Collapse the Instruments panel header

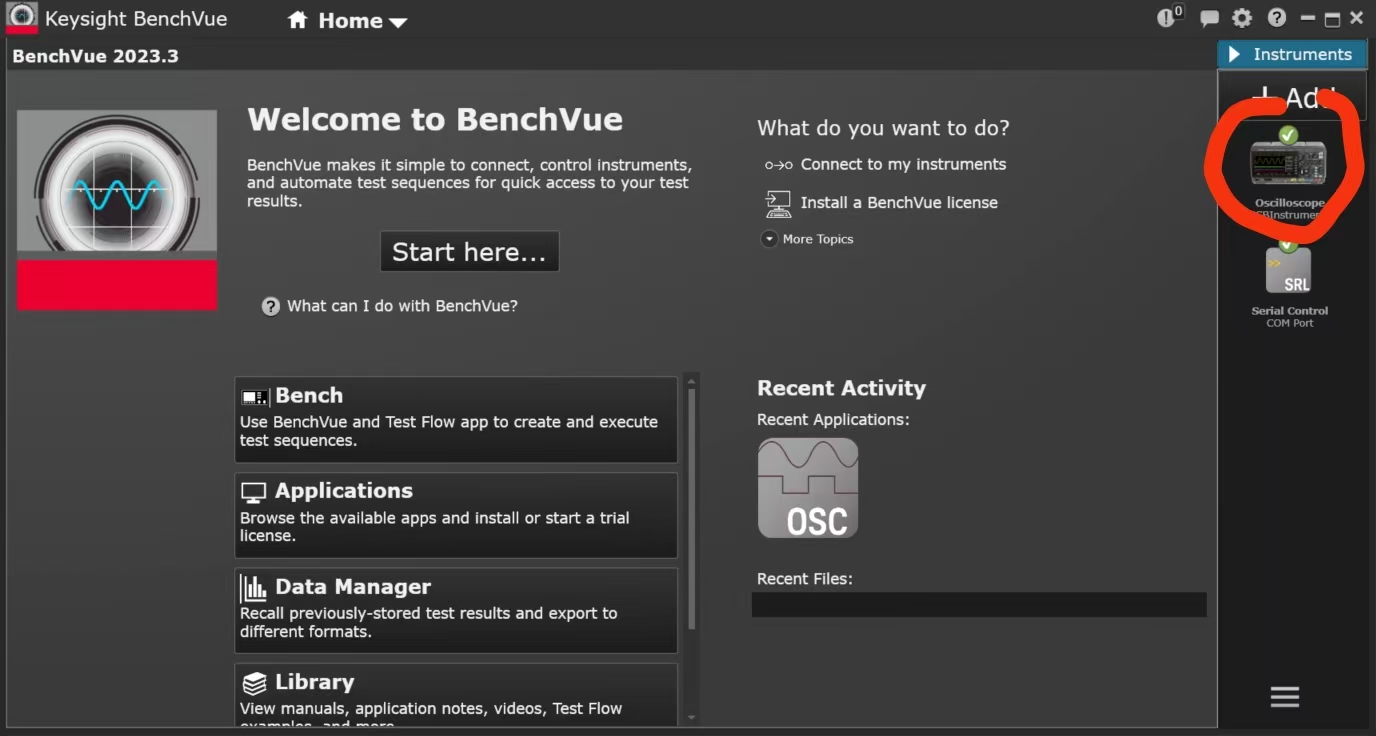coord(1292,55)
